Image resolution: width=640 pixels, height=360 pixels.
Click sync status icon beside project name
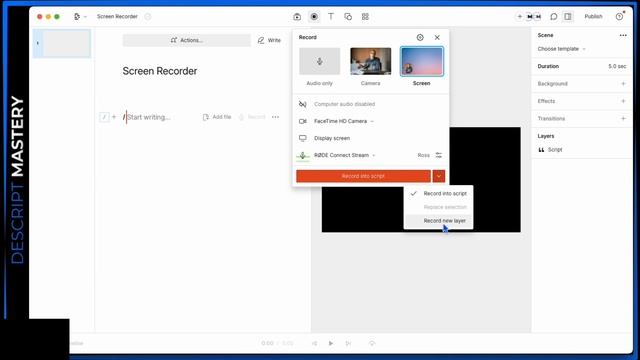(x=148, y=17)
